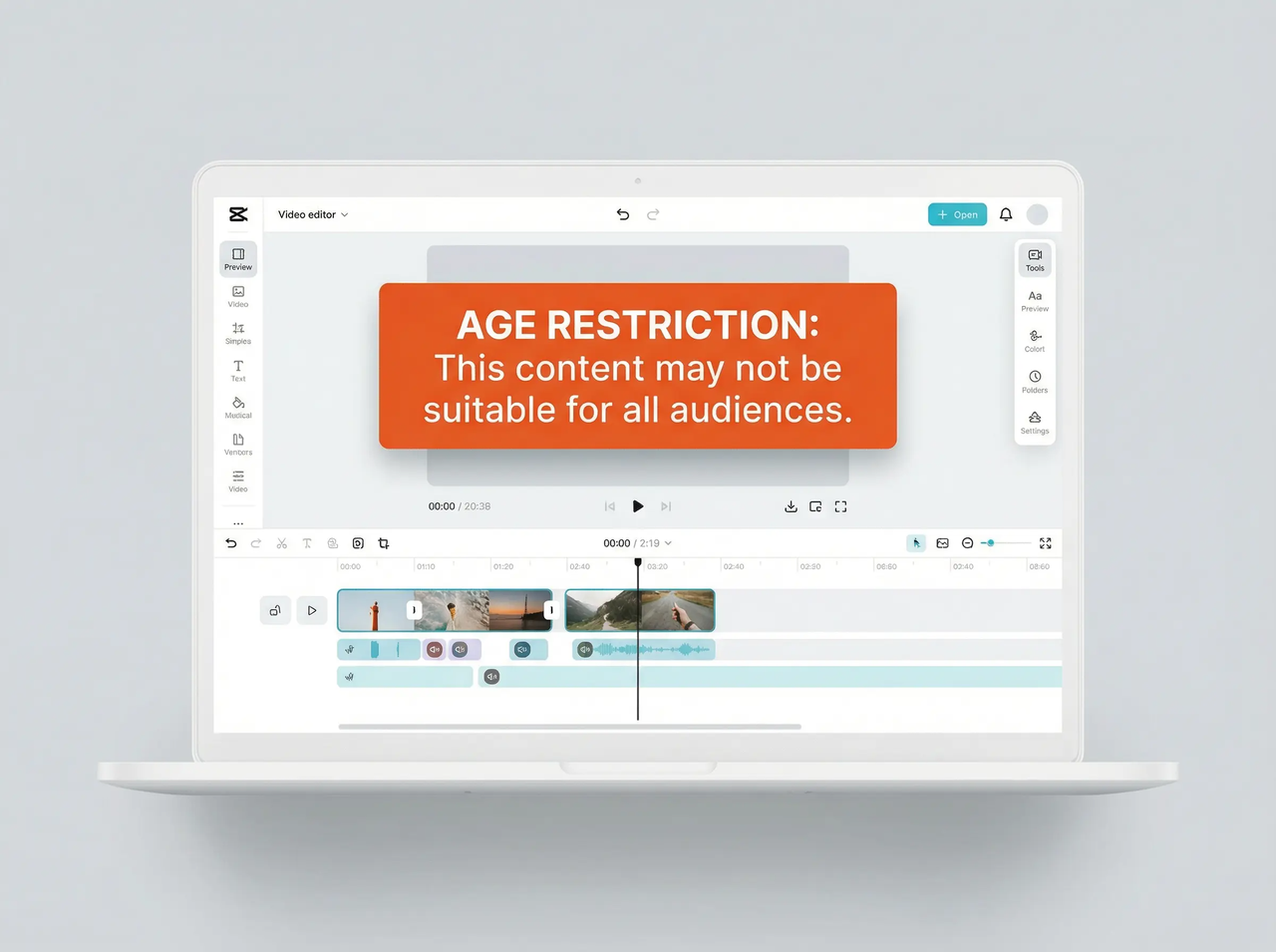The width and height of the screenshot is (1276, 952).
Task: Switch to the Preview tab in left sidebar
Action: [x=238, y=258]
